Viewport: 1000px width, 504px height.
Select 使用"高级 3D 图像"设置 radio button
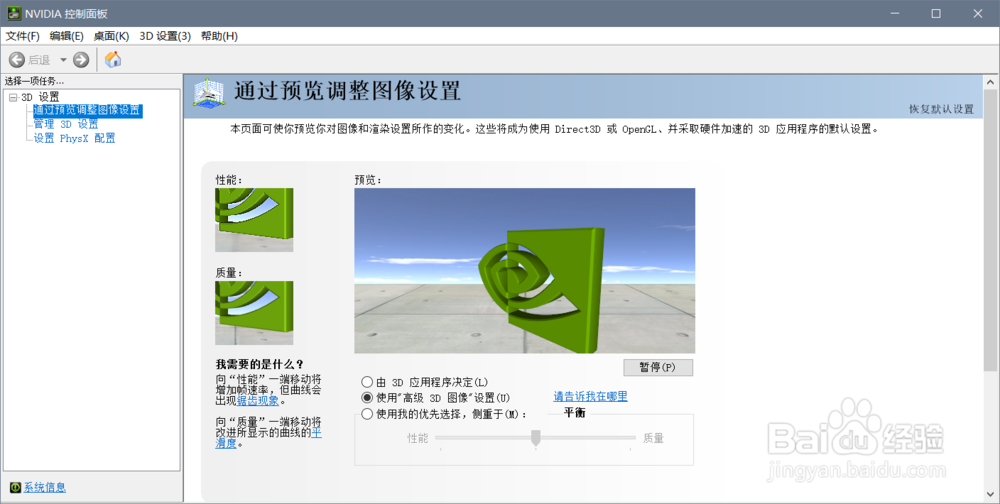click(x=367, y=397)
